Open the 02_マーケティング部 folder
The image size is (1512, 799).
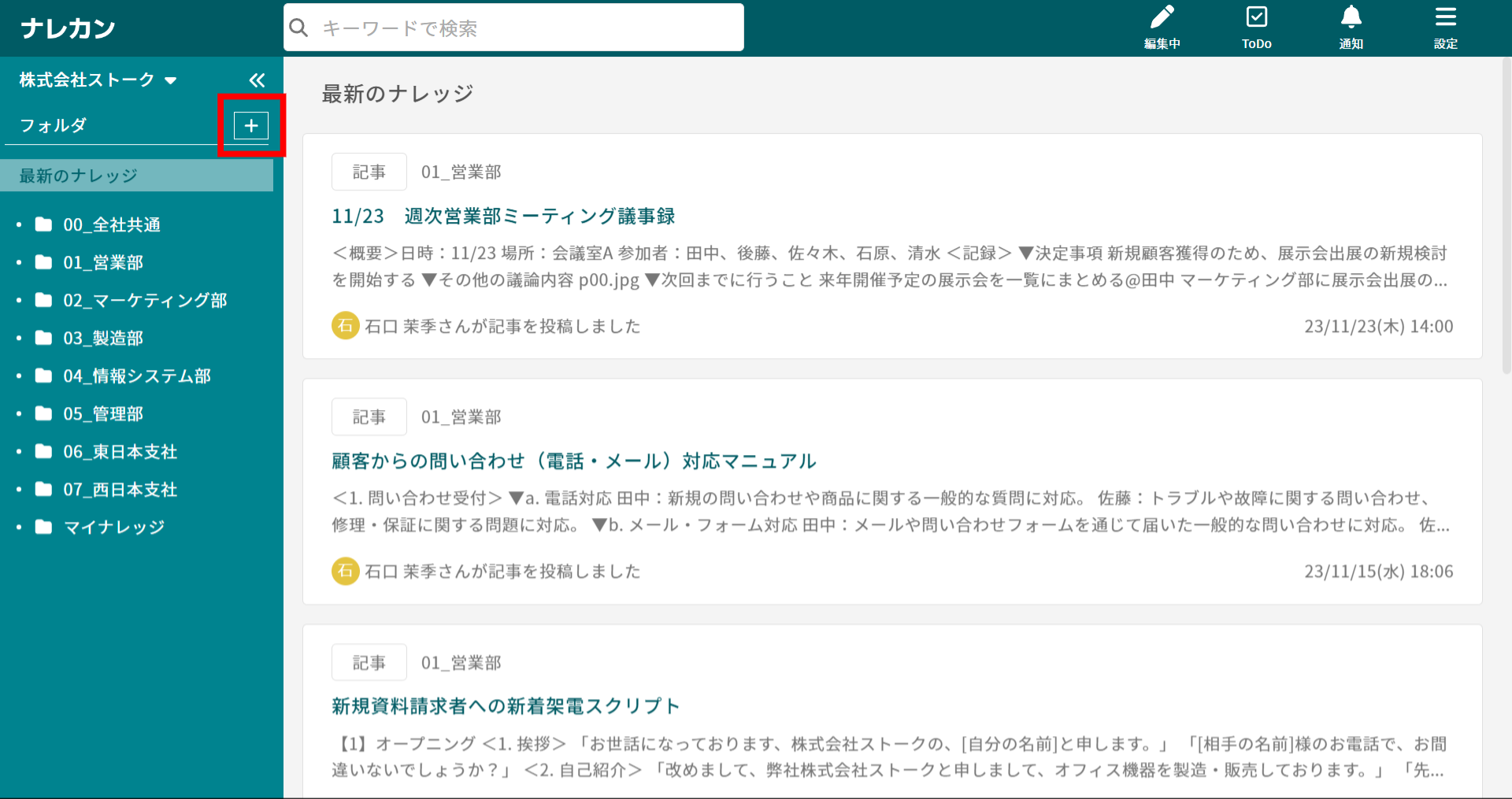[x=145, y=301]
